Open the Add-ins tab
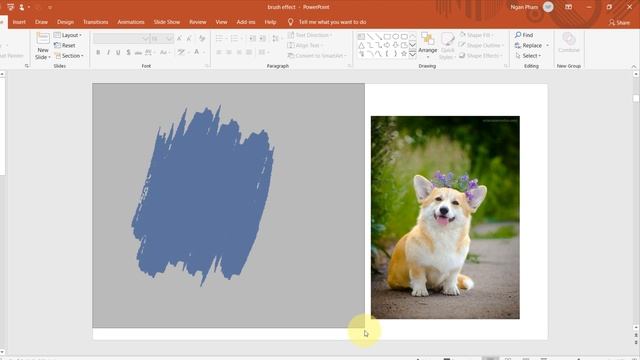The width and height of the screenshot is (640, 360). point(246,22)
